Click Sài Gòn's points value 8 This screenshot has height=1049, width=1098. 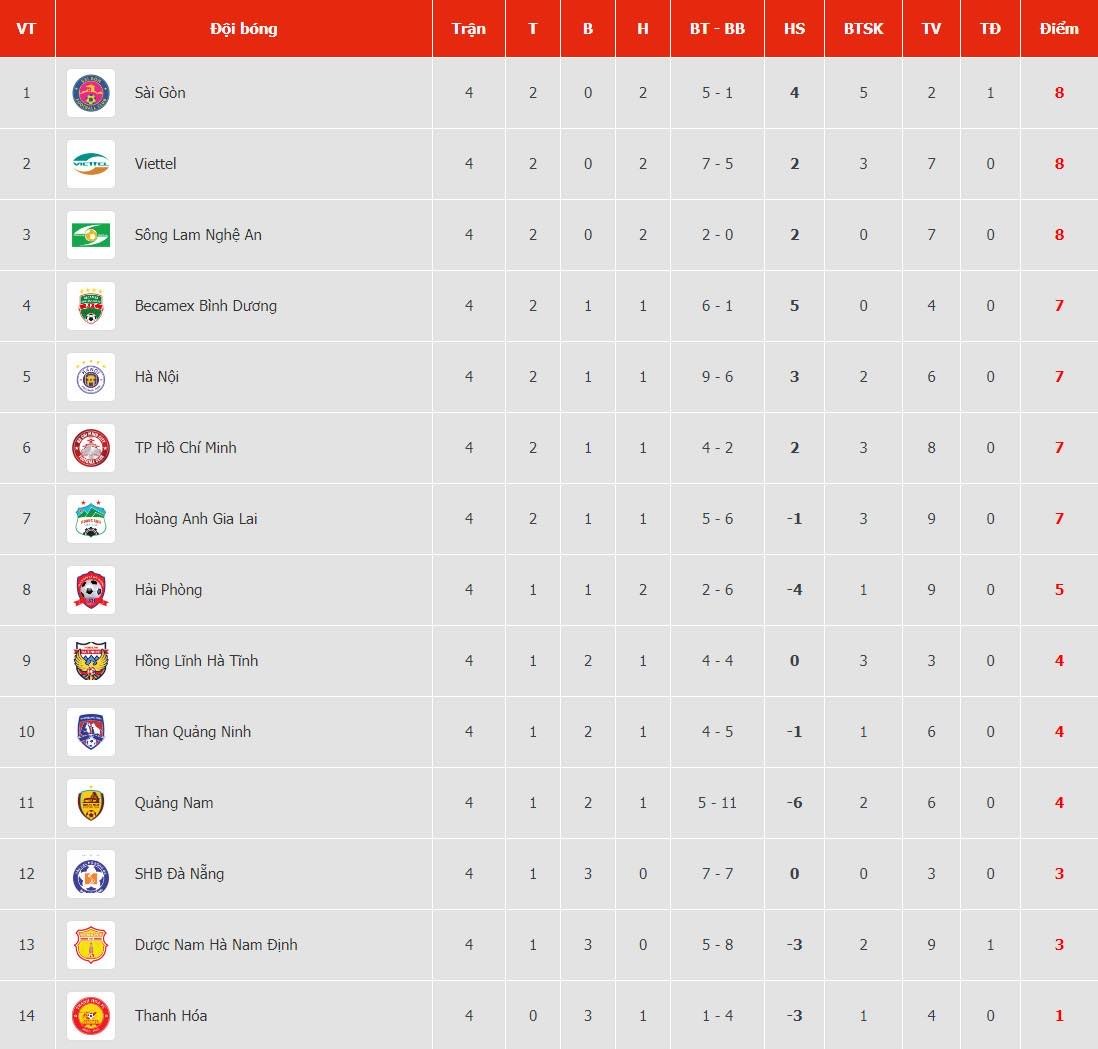1059,92
